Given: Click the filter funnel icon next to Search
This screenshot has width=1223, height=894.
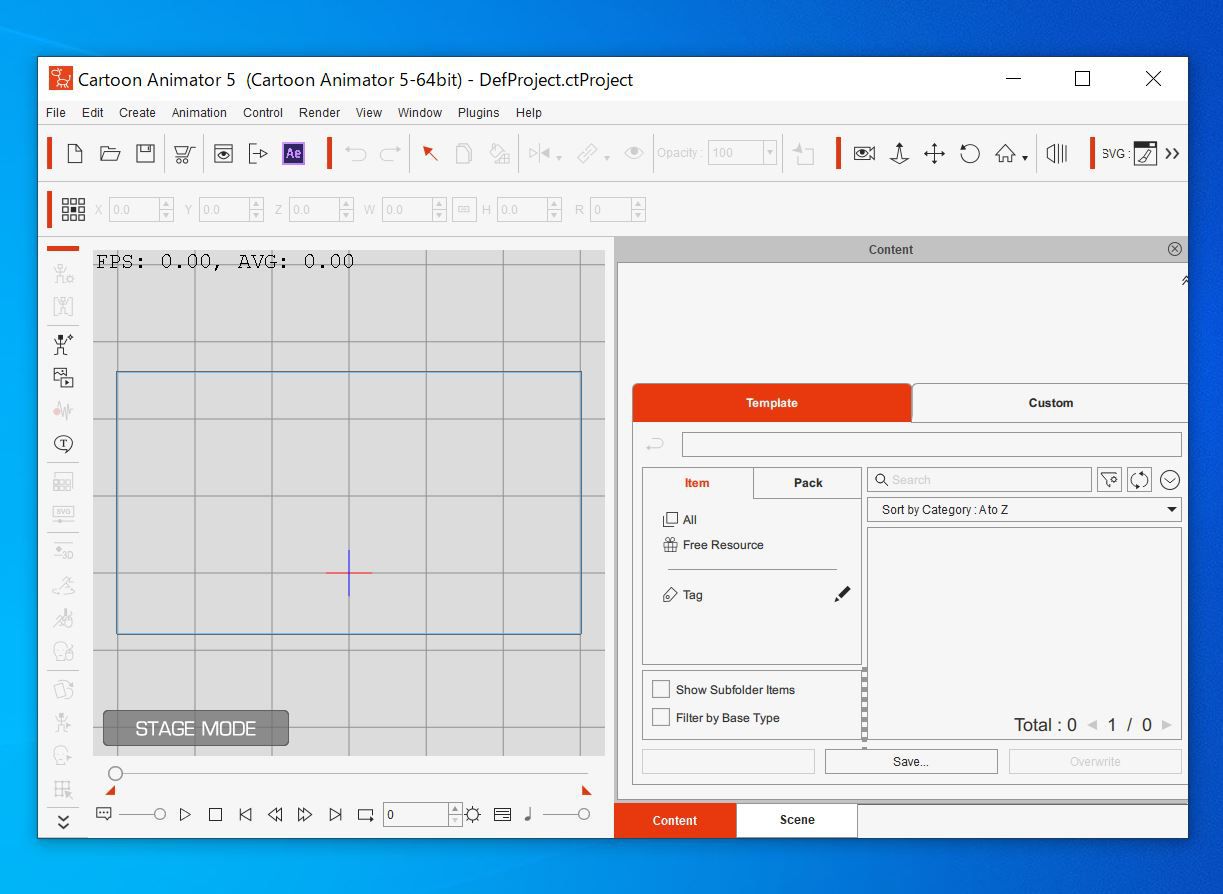Looking at the screenshot, I should coord(1109,480).
